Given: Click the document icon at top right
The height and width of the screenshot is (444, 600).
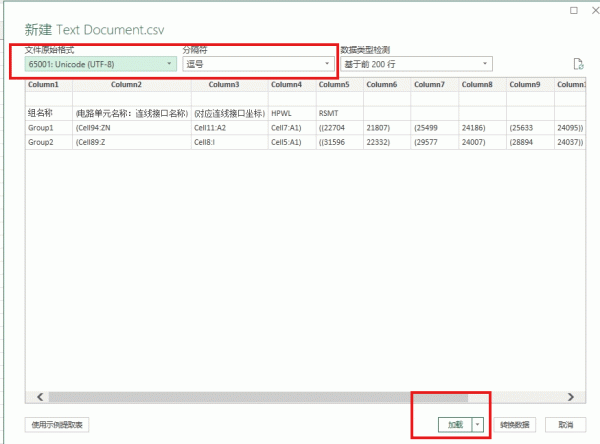Looking at the screenshot, I should click(x=577, y=64).
